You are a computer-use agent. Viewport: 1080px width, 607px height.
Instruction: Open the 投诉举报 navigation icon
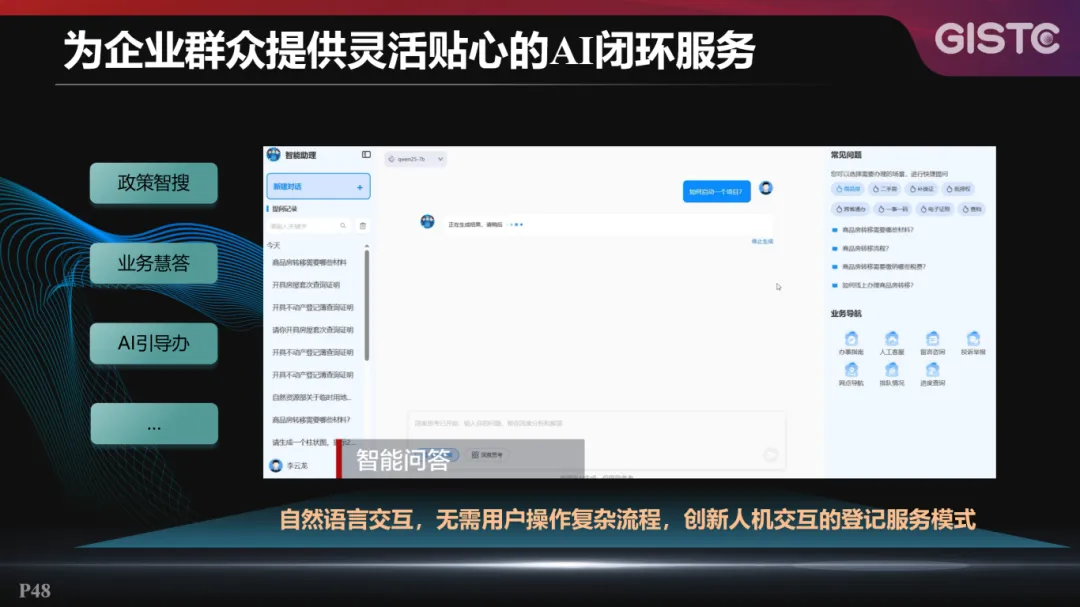pos(973,339)
